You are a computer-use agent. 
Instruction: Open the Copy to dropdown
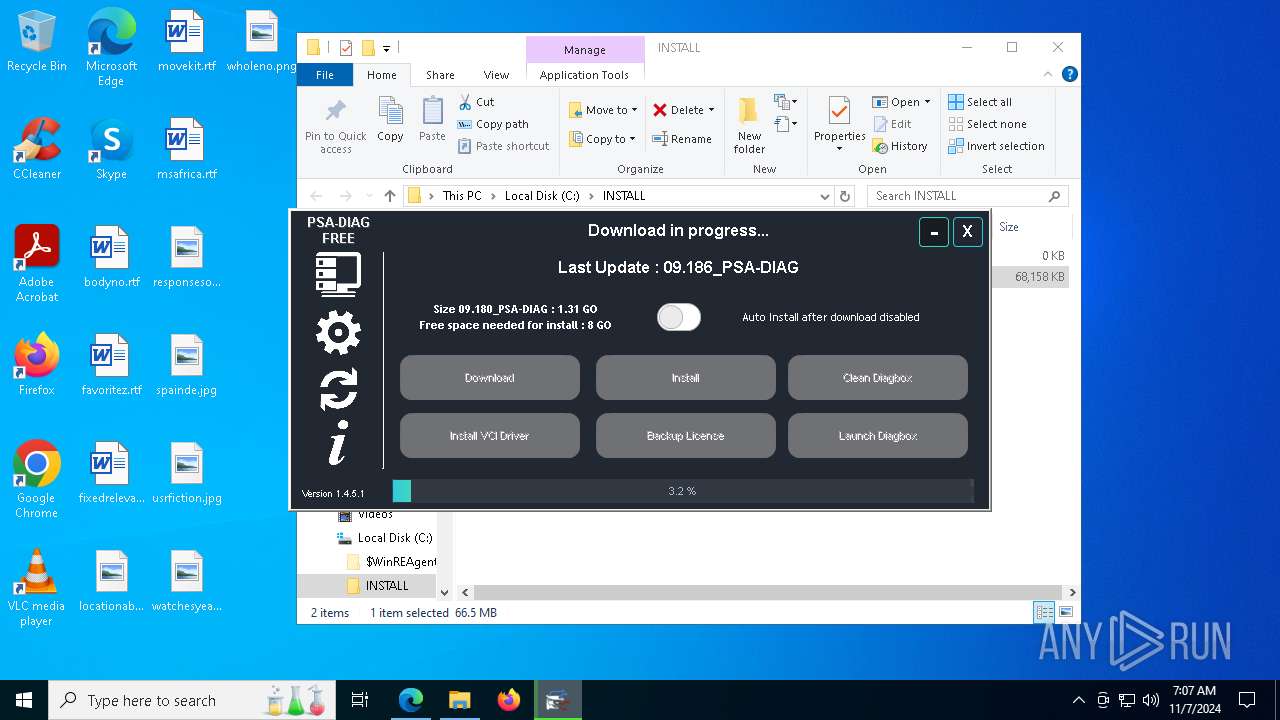(602, 139)
